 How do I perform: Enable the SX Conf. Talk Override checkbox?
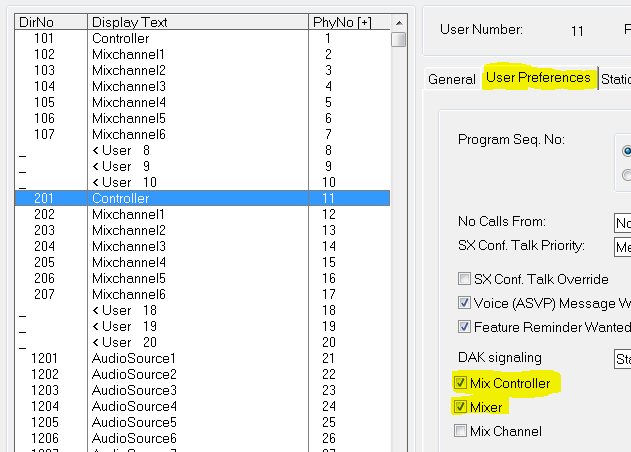(x=465, y=279)
